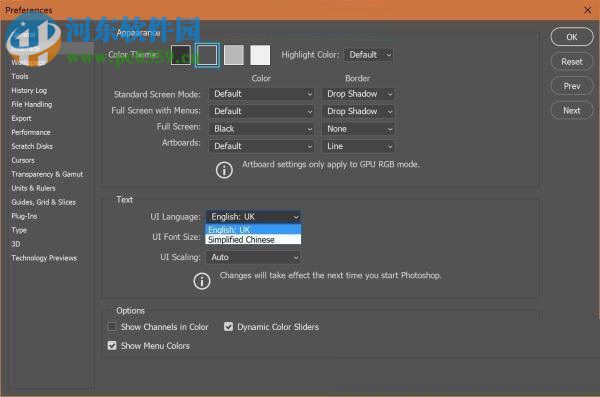This screenshot has height=397, width=600.
Task: Open Full Screen with Menus color dropdown
Action: click(x=261, y=111)
